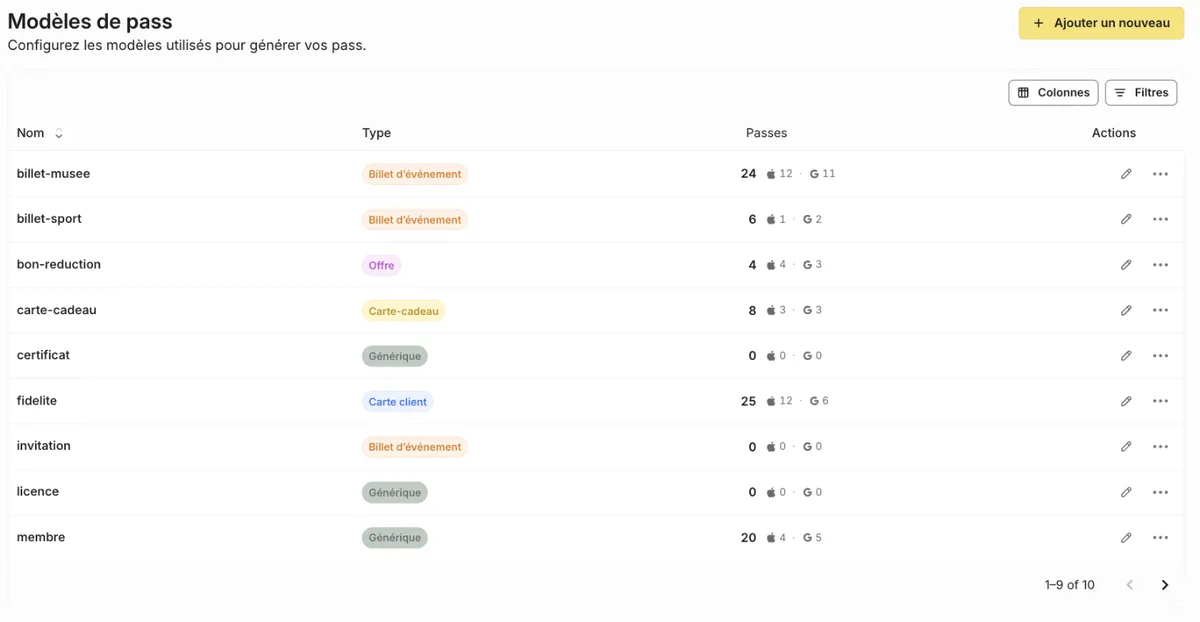This screenshot has width=1200, height=622.
Task: Click the Billet d'événement badge for billet-musee
Action: coord(415,174)
